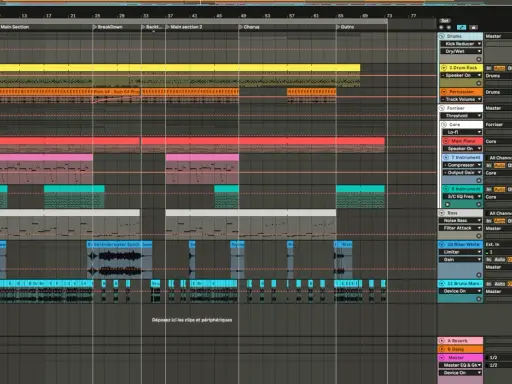Open the Ext. In input routing chooser
This screenshot has width=512, height=384.
click(498, 244)
